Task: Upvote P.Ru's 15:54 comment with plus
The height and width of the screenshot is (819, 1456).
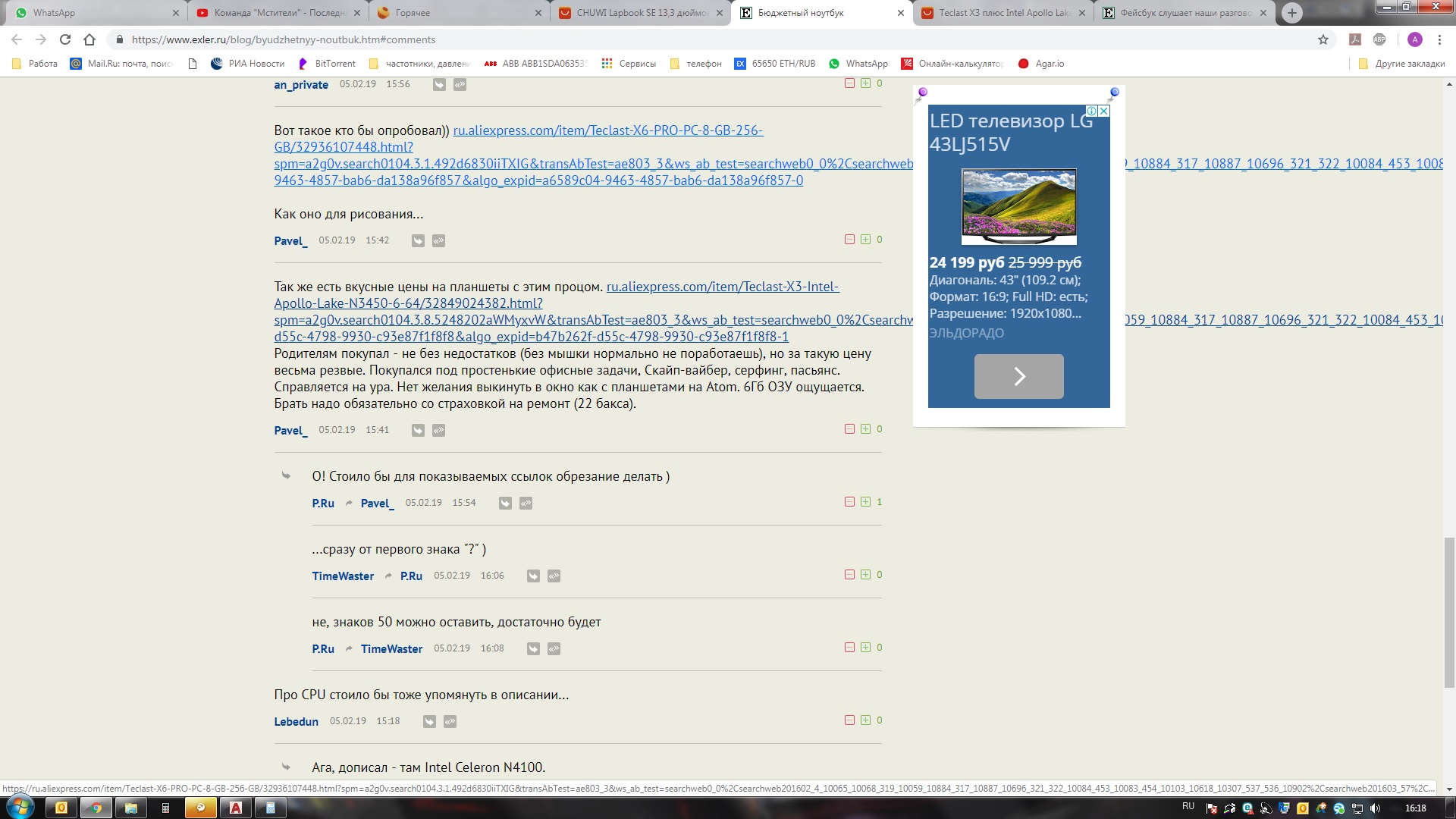Action: (x=865, y=502)
